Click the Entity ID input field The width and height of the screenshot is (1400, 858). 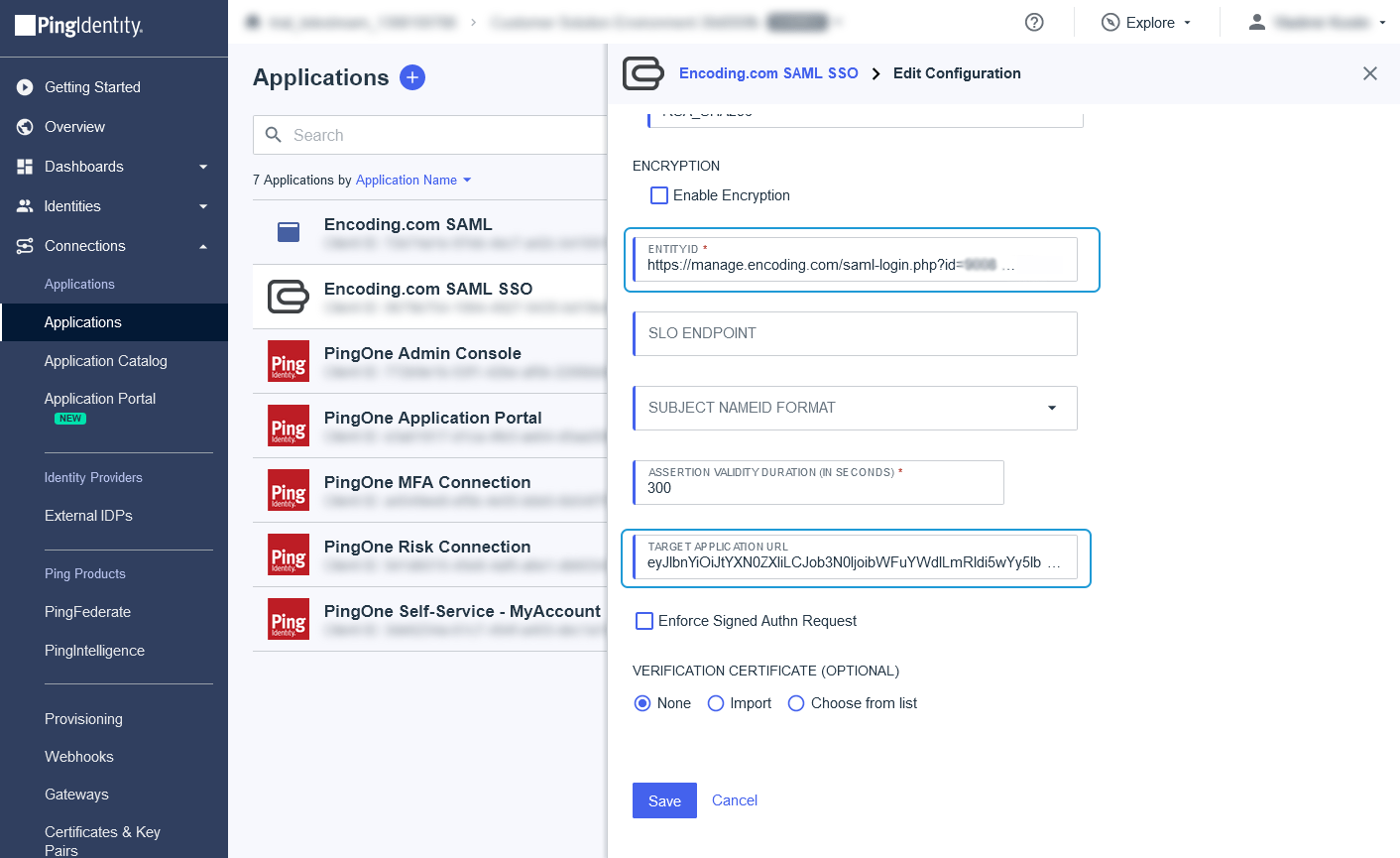click(856, 259)
